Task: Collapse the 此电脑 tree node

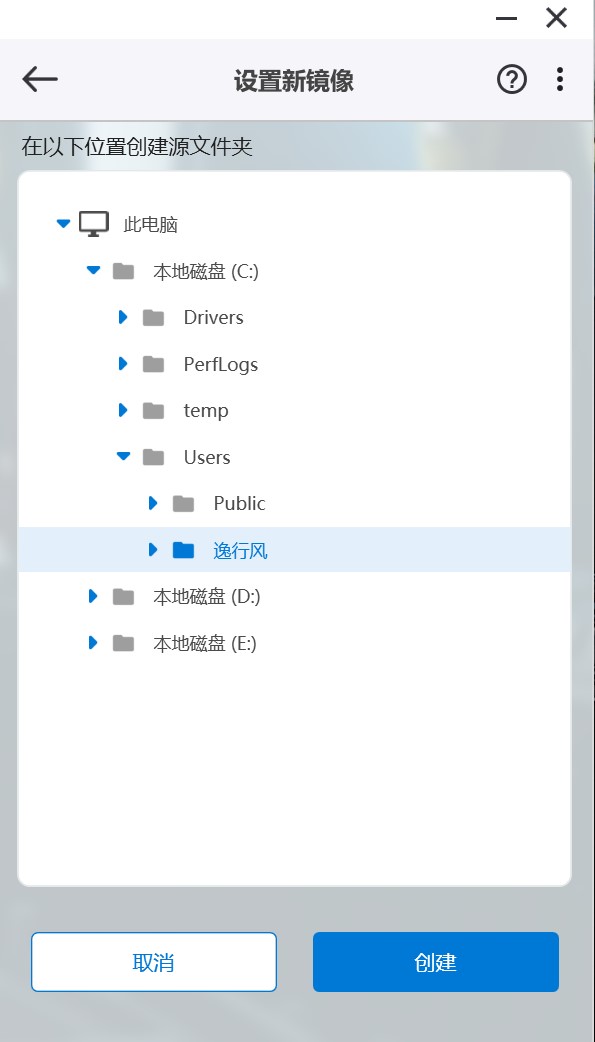Action: [x=62, y=222]
